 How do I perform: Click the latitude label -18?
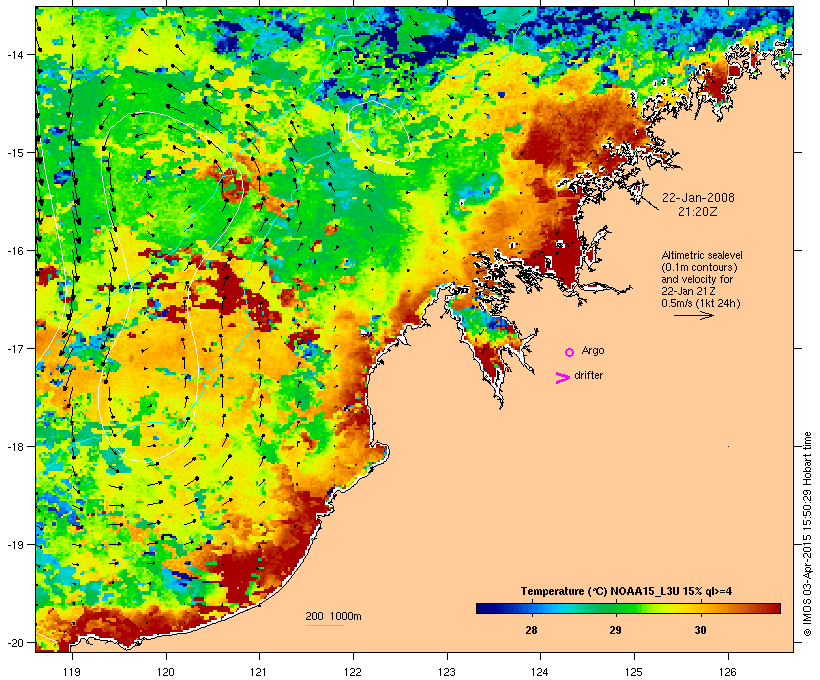tap(14, 447)
